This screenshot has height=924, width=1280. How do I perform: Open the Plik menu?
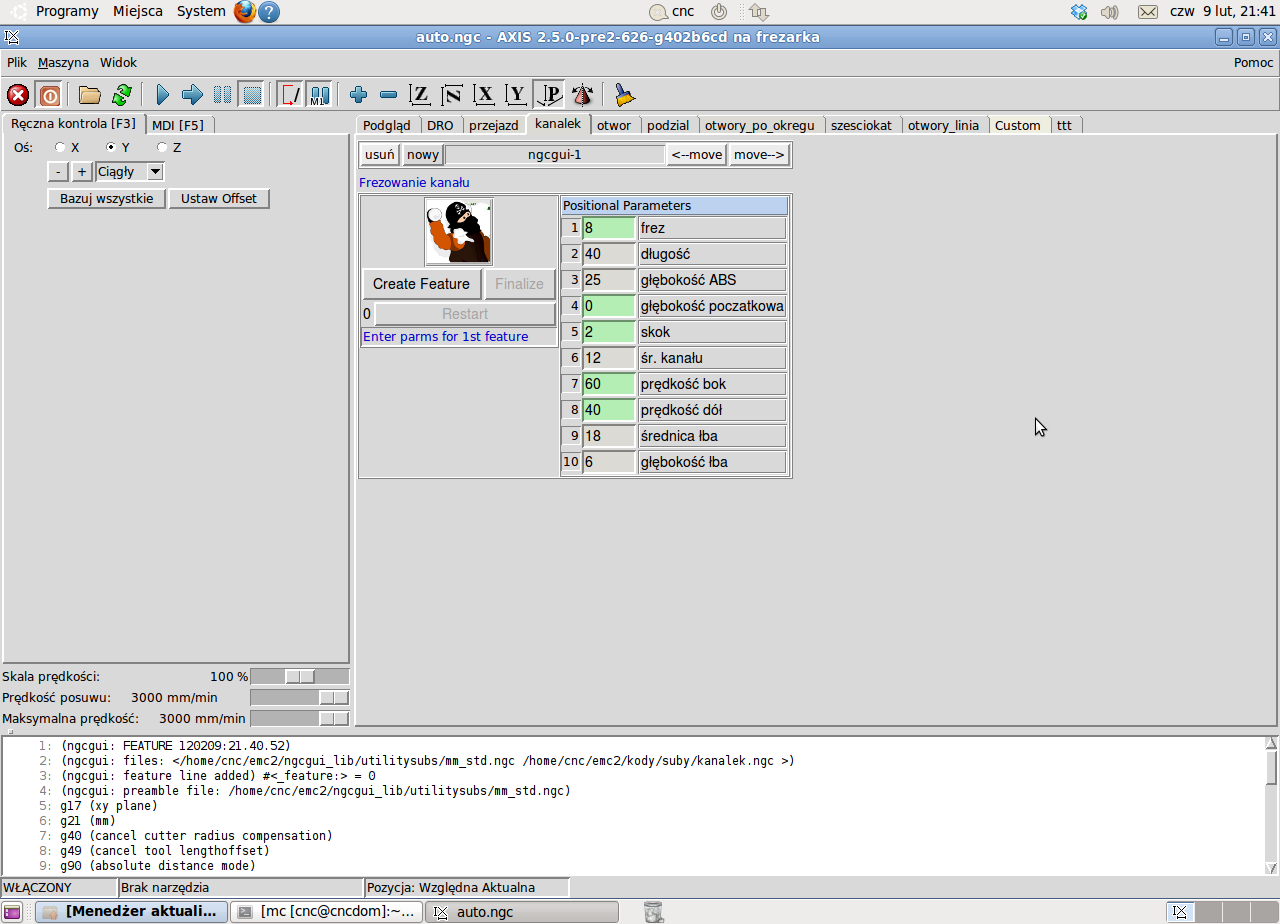click(17, 62)
